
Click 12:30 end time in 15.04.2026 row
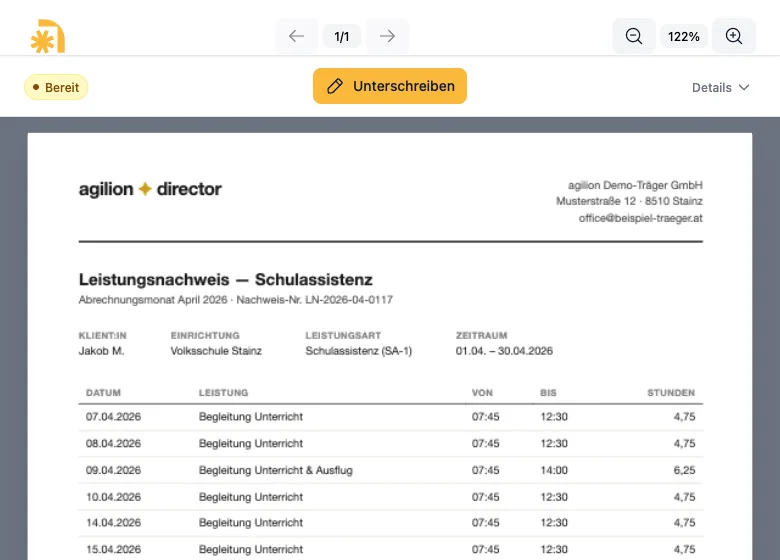[x=554, y=550]
